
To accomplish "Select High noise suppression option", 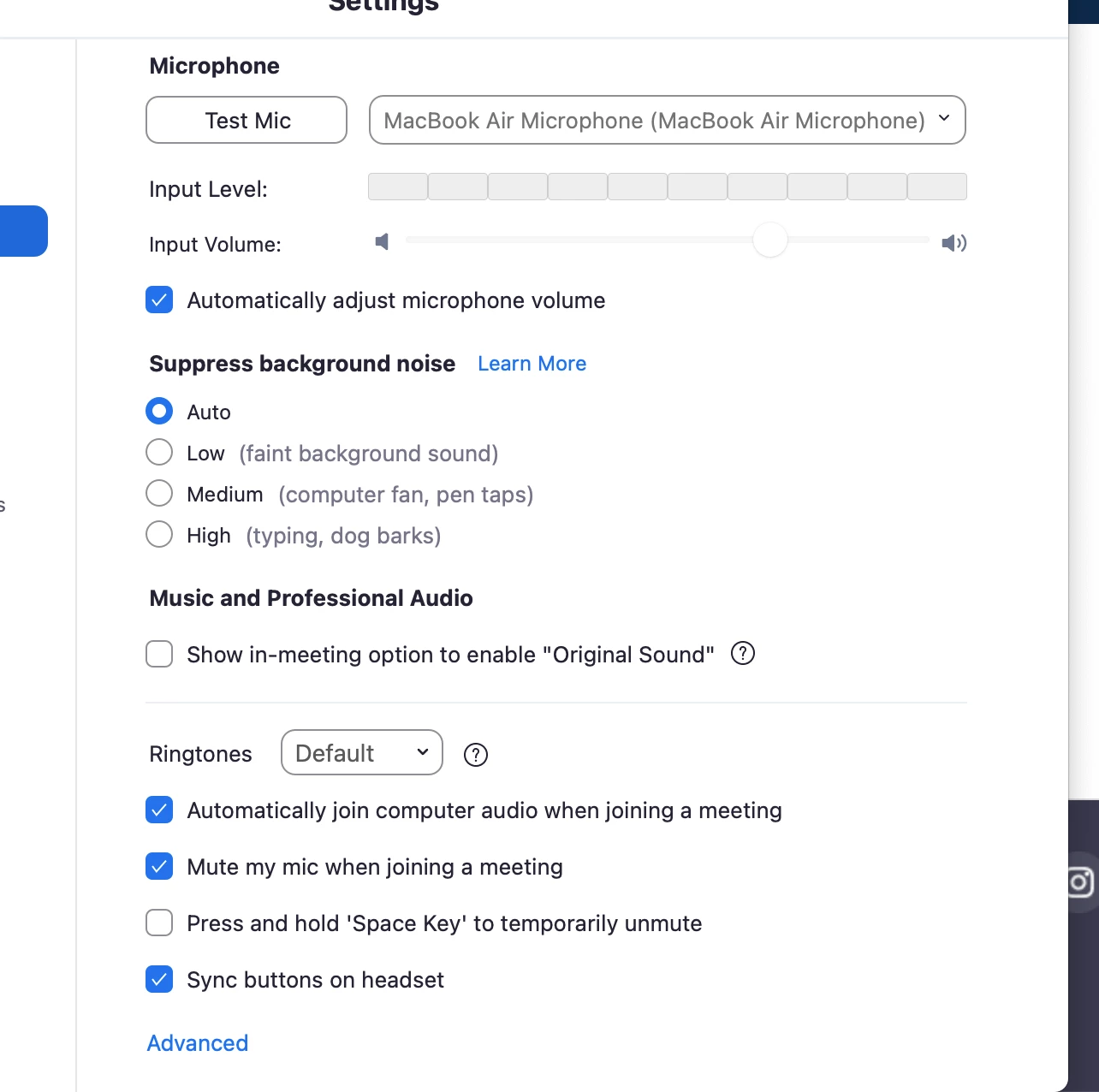I will coord(159,534).
